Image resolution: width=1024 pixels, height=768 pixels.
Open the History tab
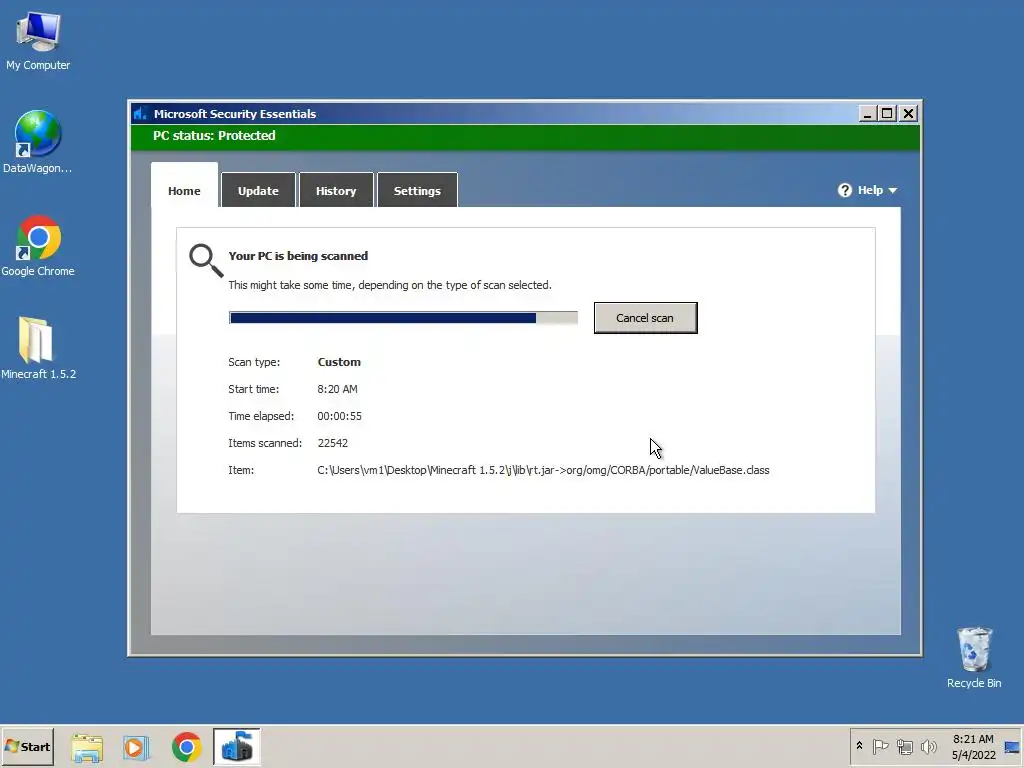point(336,191)
